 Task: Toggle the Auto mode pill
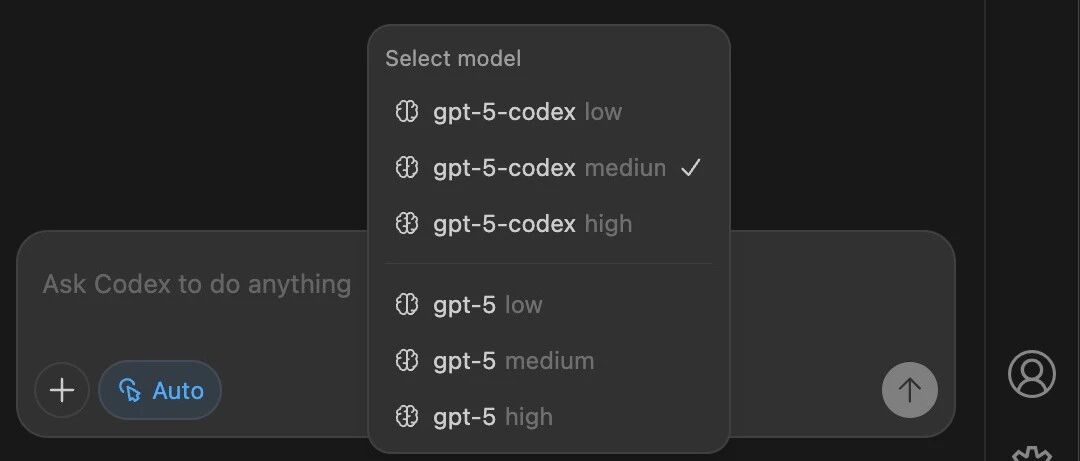tap(160, 390)
